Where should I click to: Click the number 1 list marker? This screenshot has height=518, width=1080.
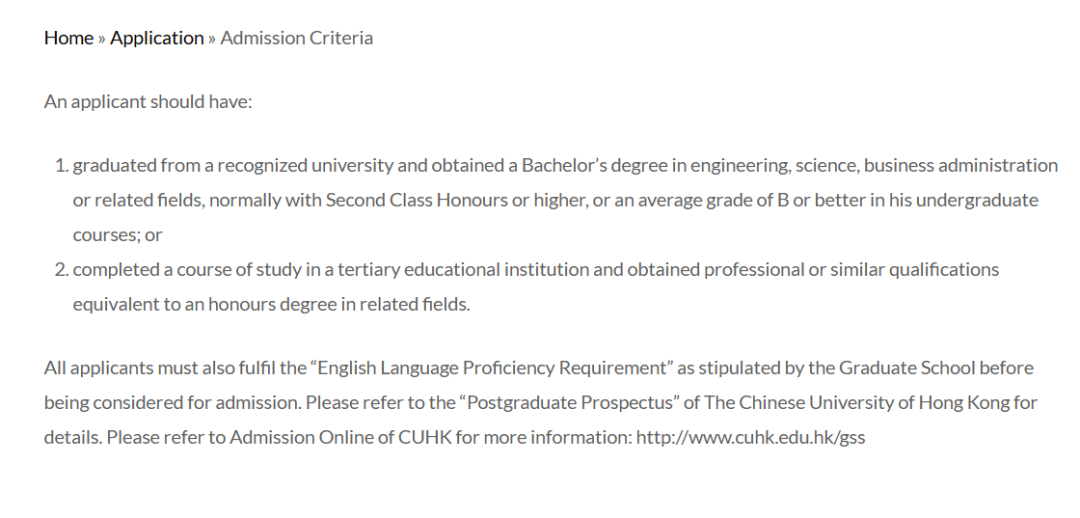(60, 165)
